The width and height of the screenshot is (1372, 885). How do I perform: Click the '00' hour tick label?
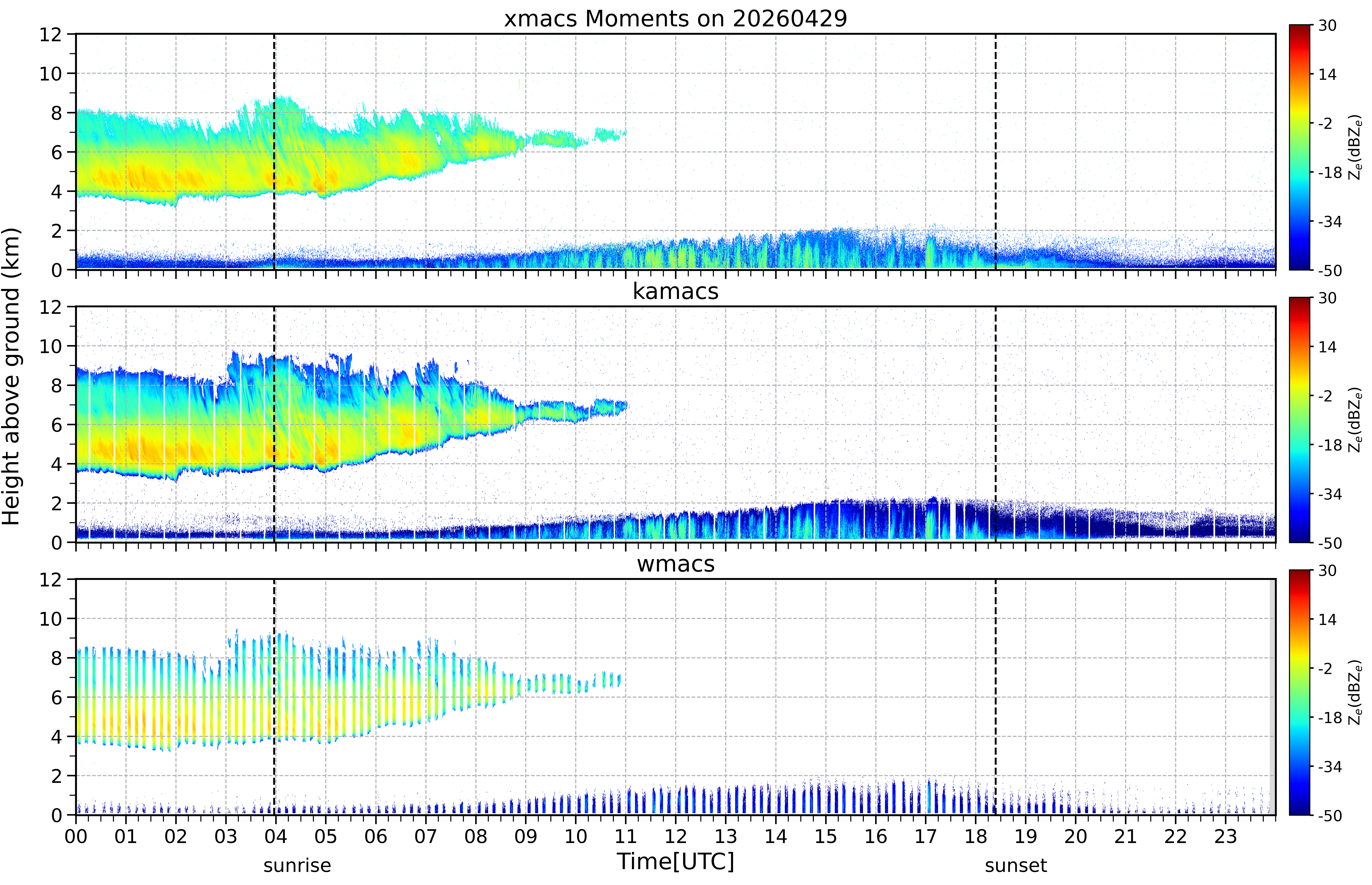76,837
